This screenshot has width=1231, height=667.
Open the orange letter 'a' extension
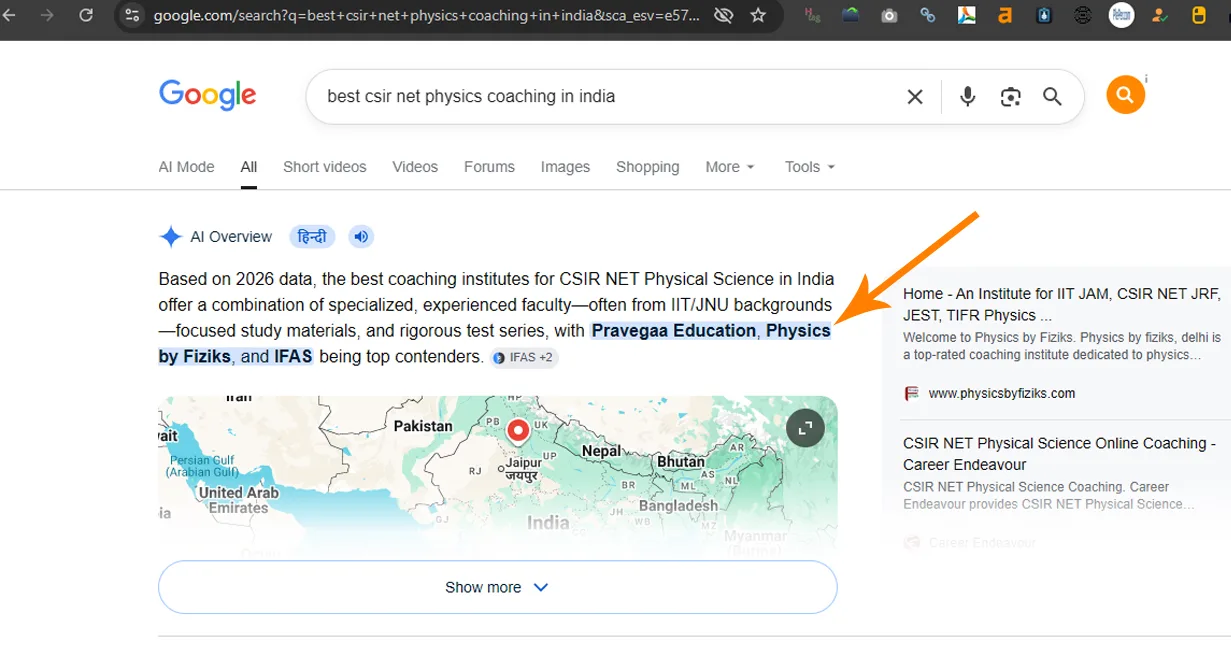tap(1005, 15)
